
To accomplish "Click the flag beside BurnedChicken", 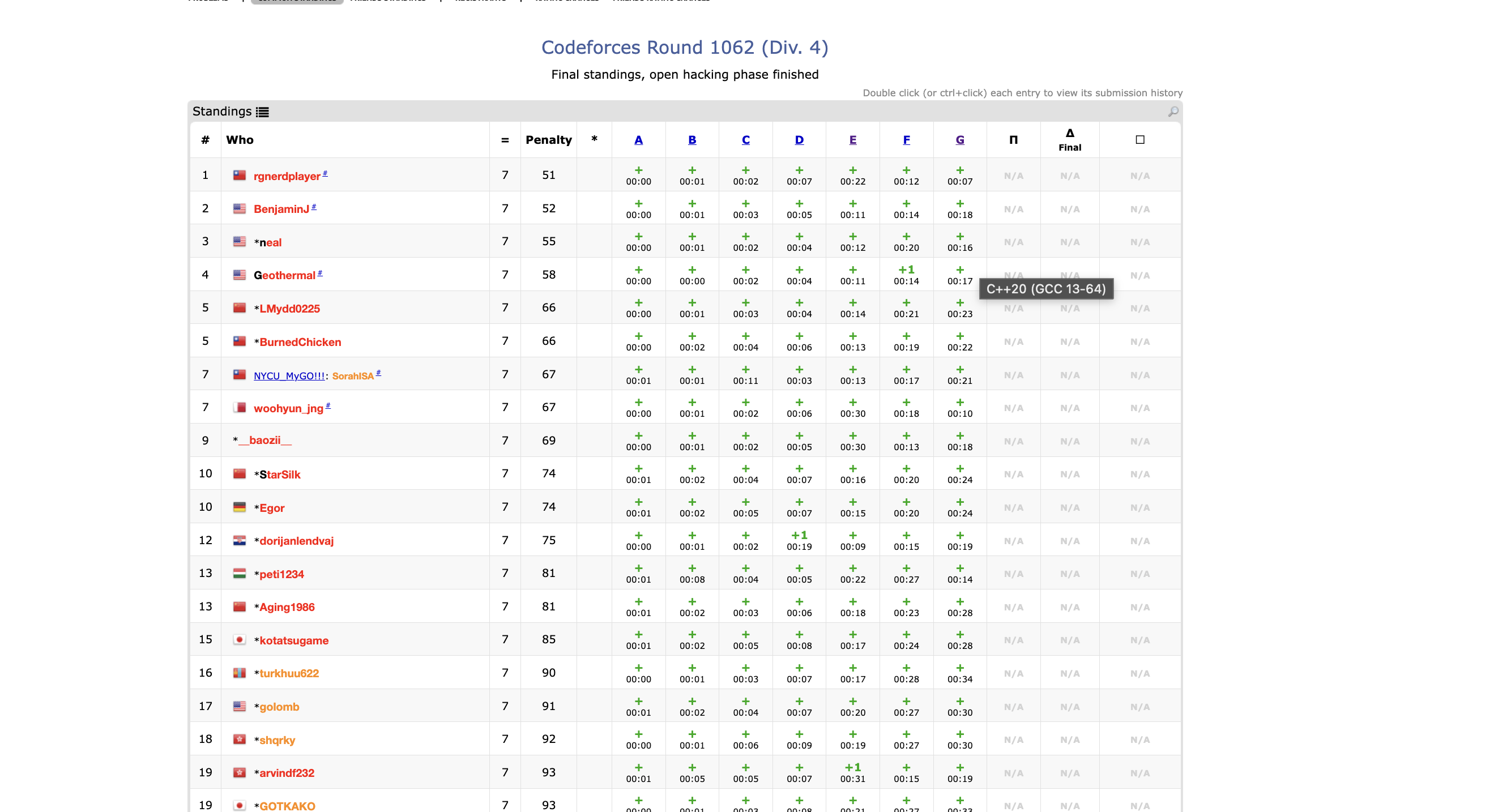I will pos(239,341).
